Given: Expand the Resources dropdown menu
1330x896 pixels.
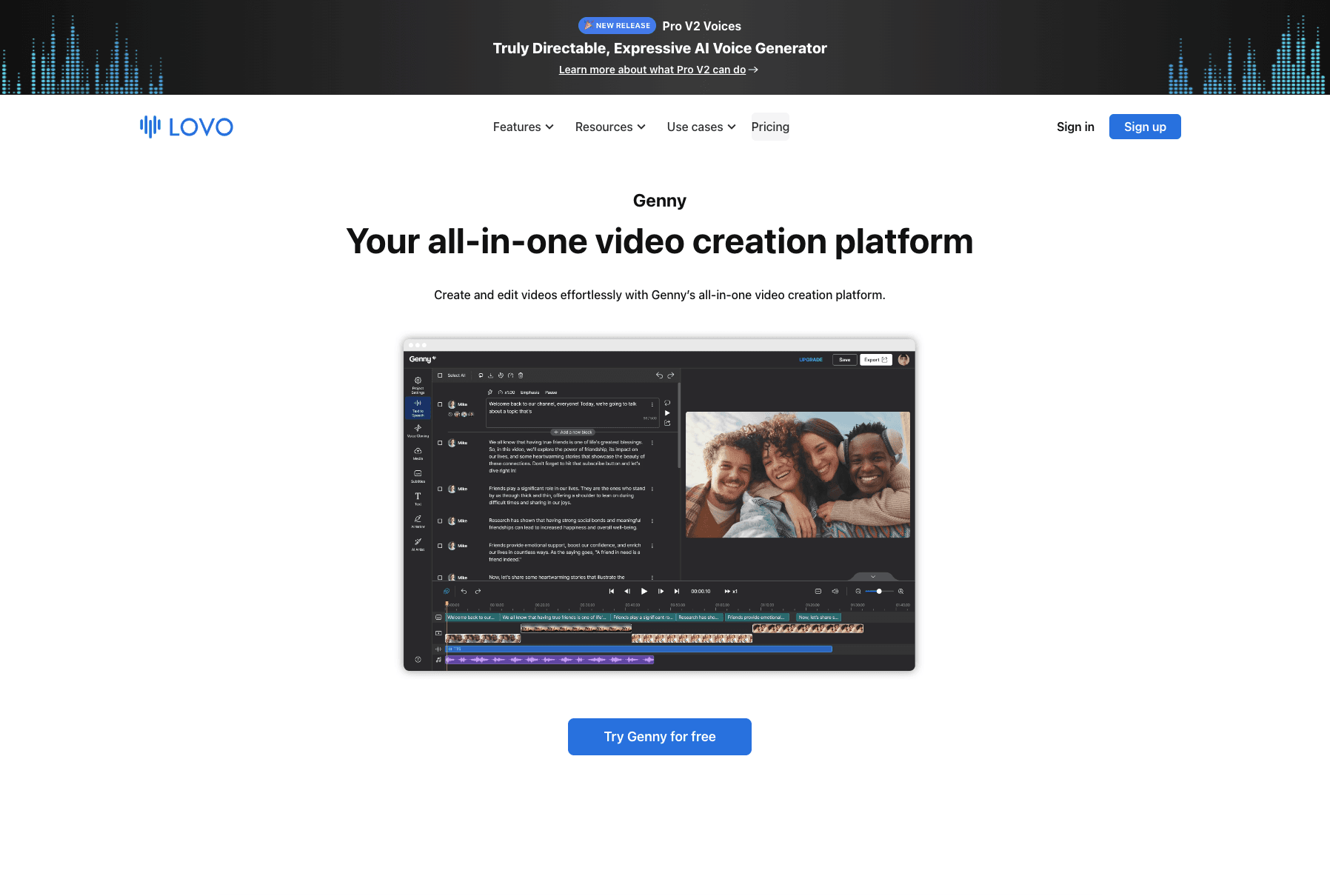Looking at the screenshot, I should point(609,127).
